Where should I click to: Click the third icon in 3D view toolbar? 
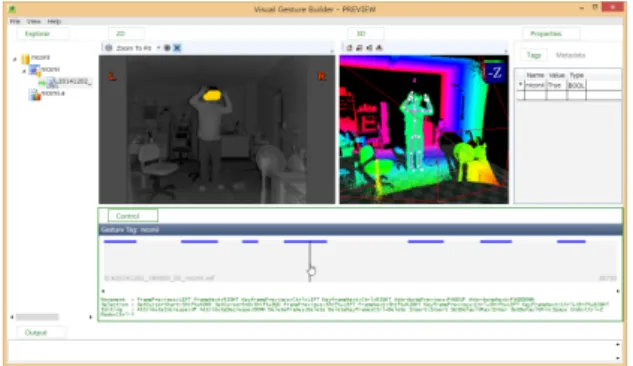(369, 48)
